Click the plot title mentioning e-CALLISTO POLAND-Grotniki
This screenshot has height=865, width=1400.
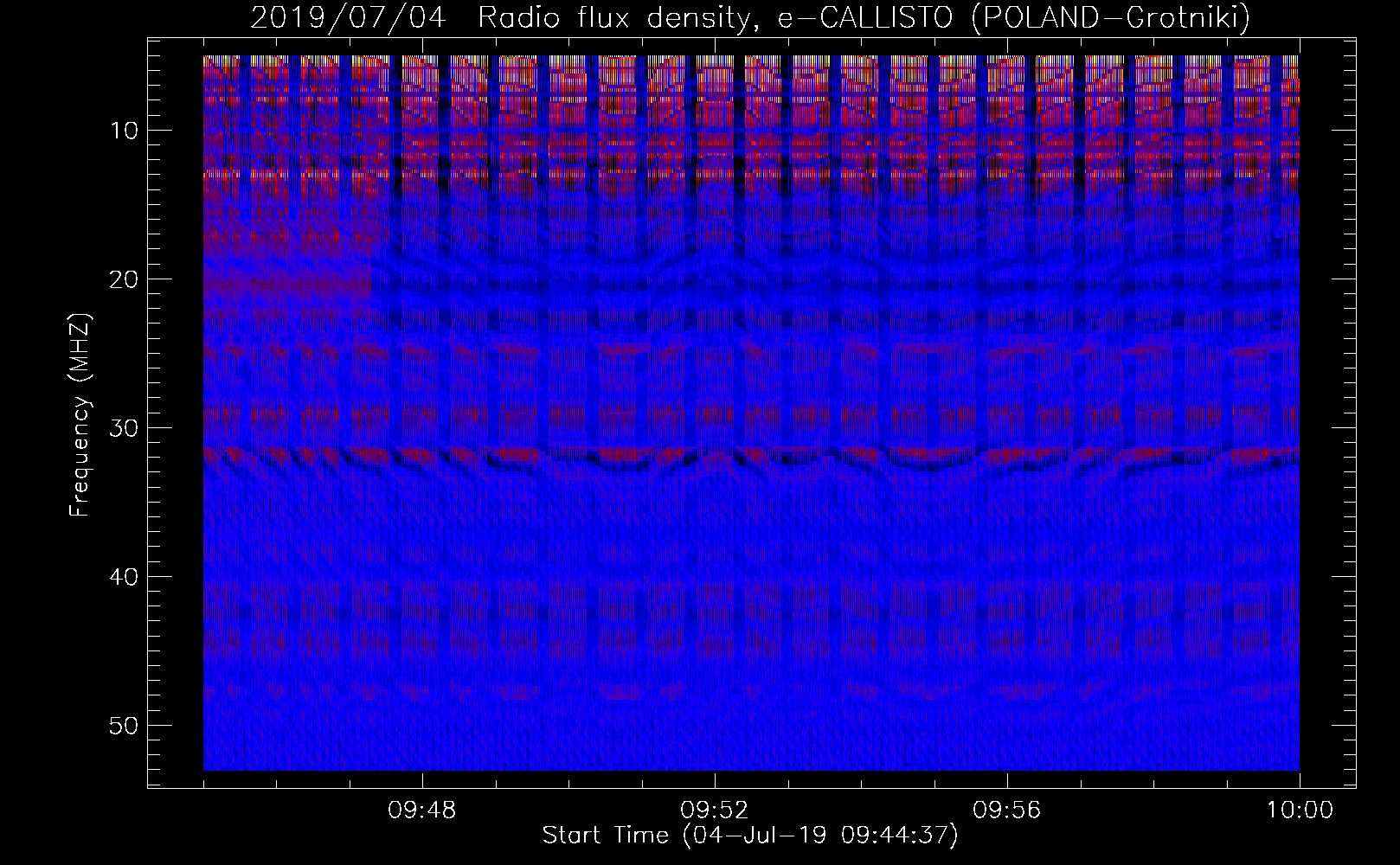click(750, 17)
